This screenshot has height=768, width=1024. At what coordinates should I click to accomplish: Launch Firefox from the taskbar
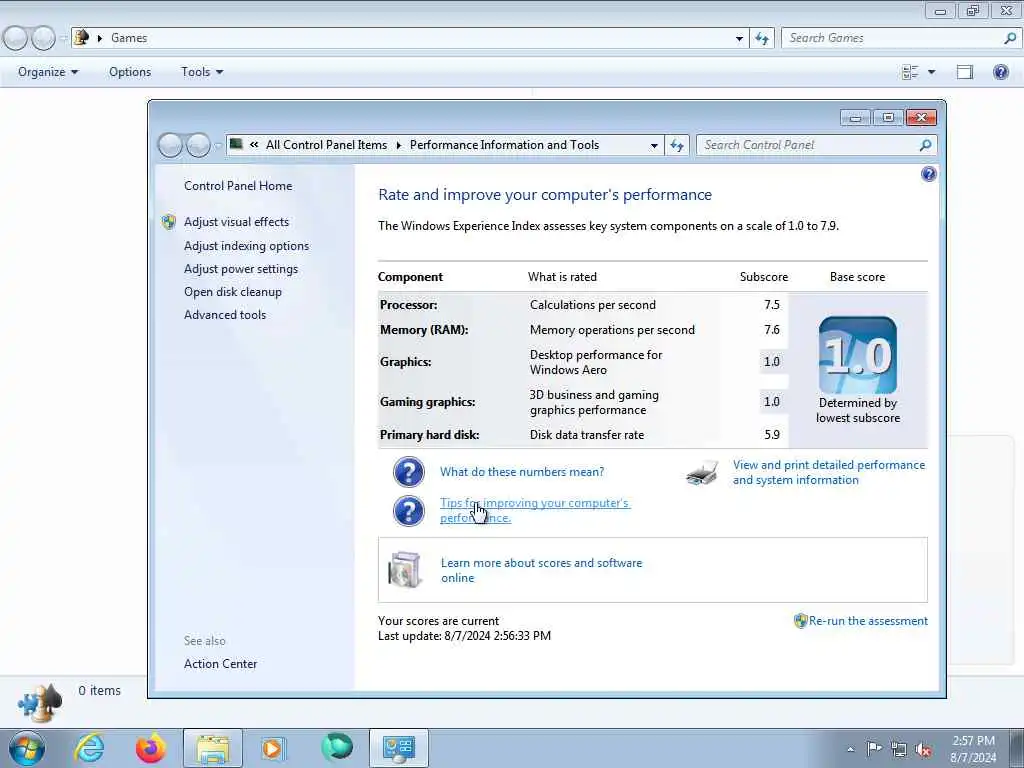pos(150,748)
